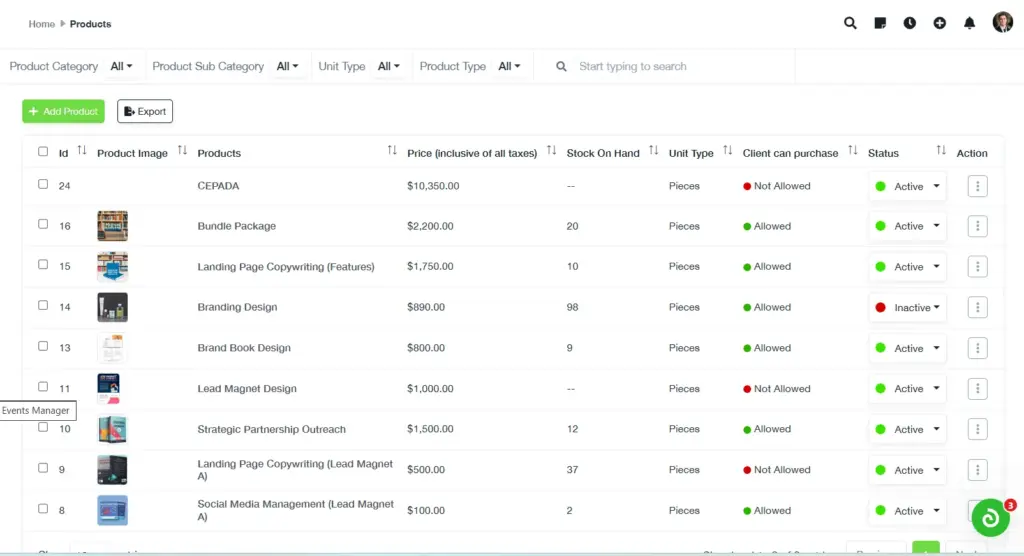The image size is (1024, 556).
Task: Click the CEPADA product name
Action: (x=218, y=186)
